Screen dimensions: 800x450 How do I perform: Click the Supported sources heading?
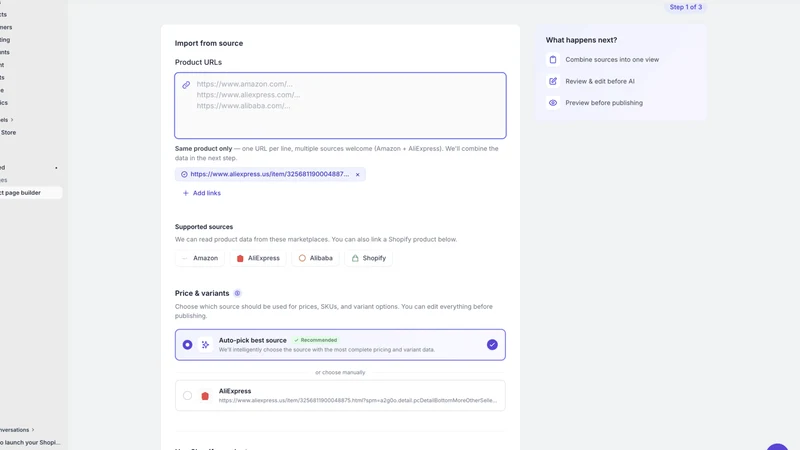click(x=204, y=227)
